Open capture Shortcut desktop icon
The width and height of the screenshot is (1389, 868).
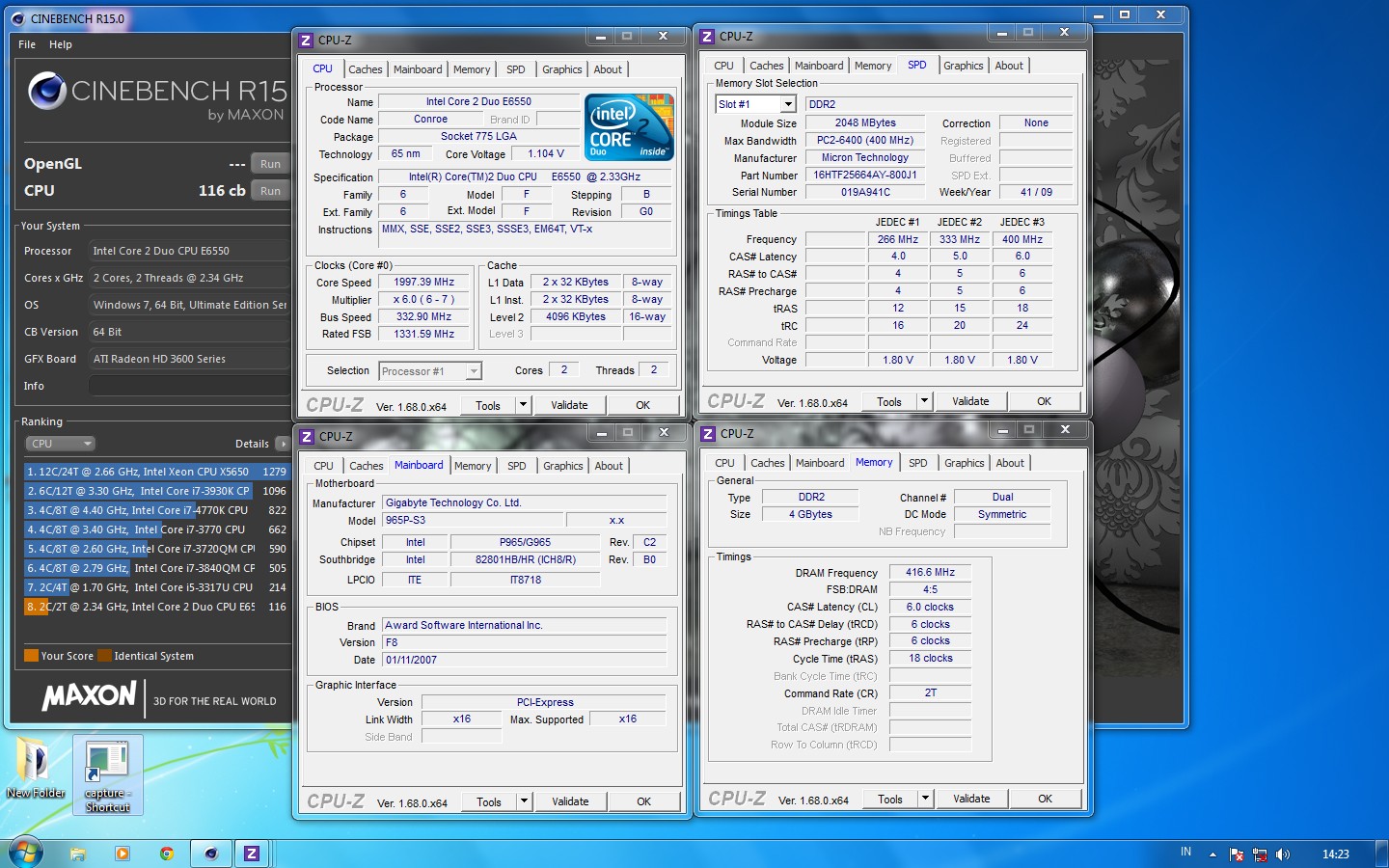tap(107, 776)
